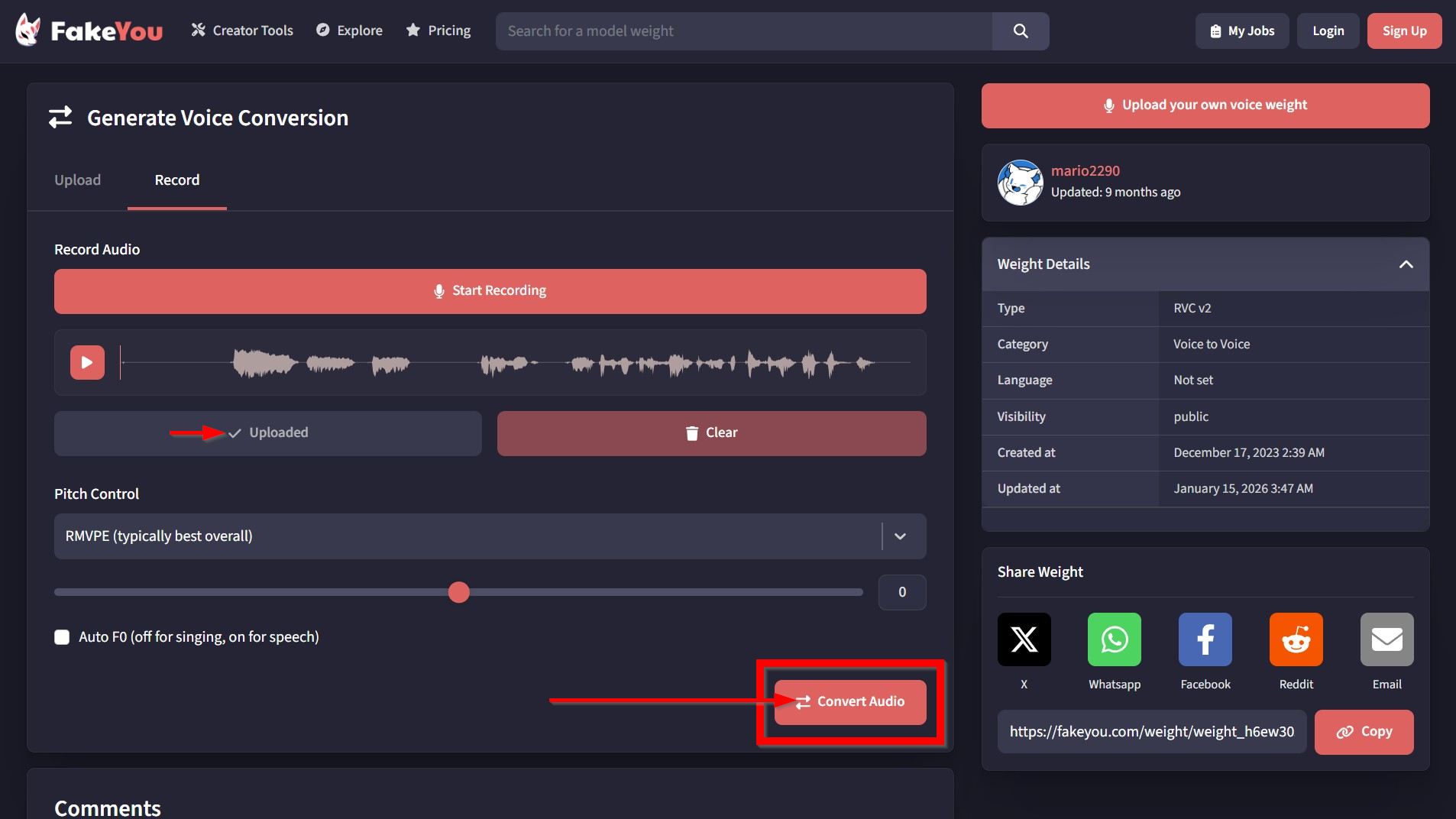
Task: Click the weight share URL field
Action: point(1152,732)
